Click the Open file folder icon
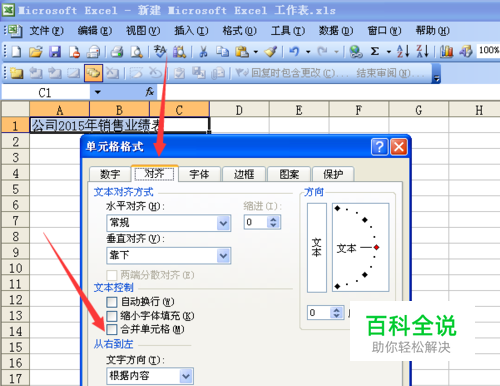Viewport: 500px width, 386px height. point(36,52)
